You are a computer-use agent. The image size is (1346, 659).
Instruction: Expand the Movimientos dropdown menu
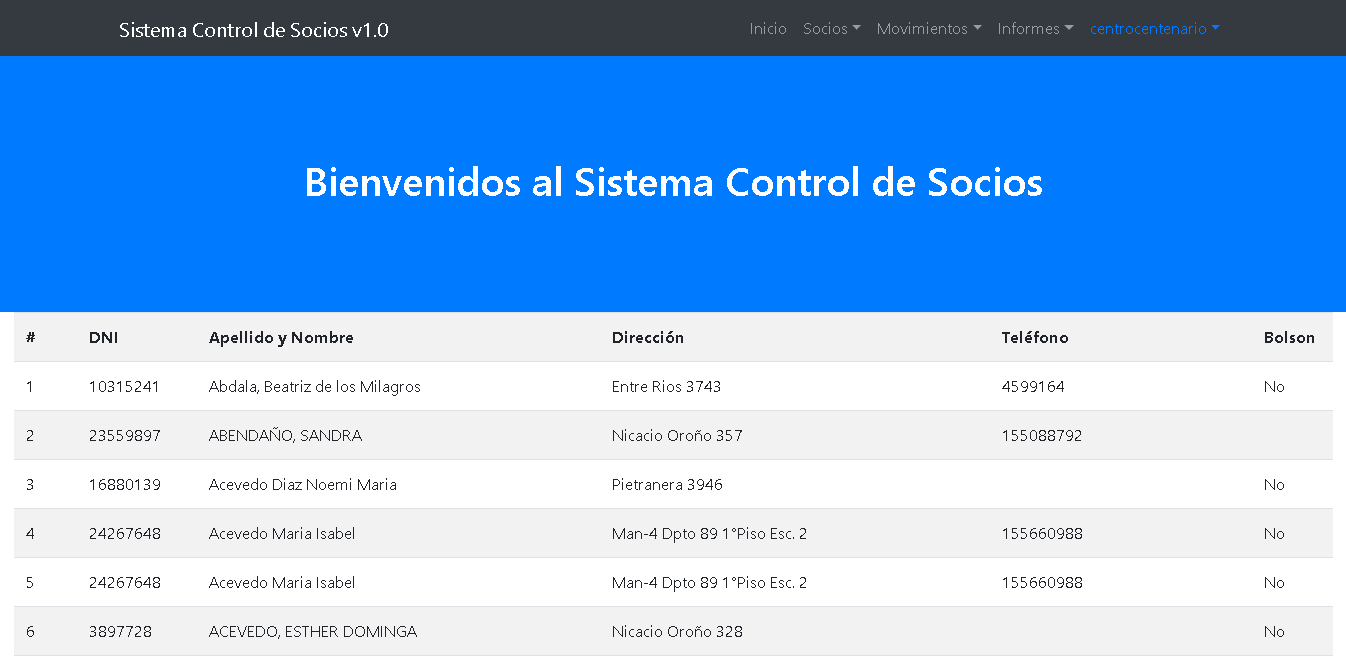click(x=928, y=29)
